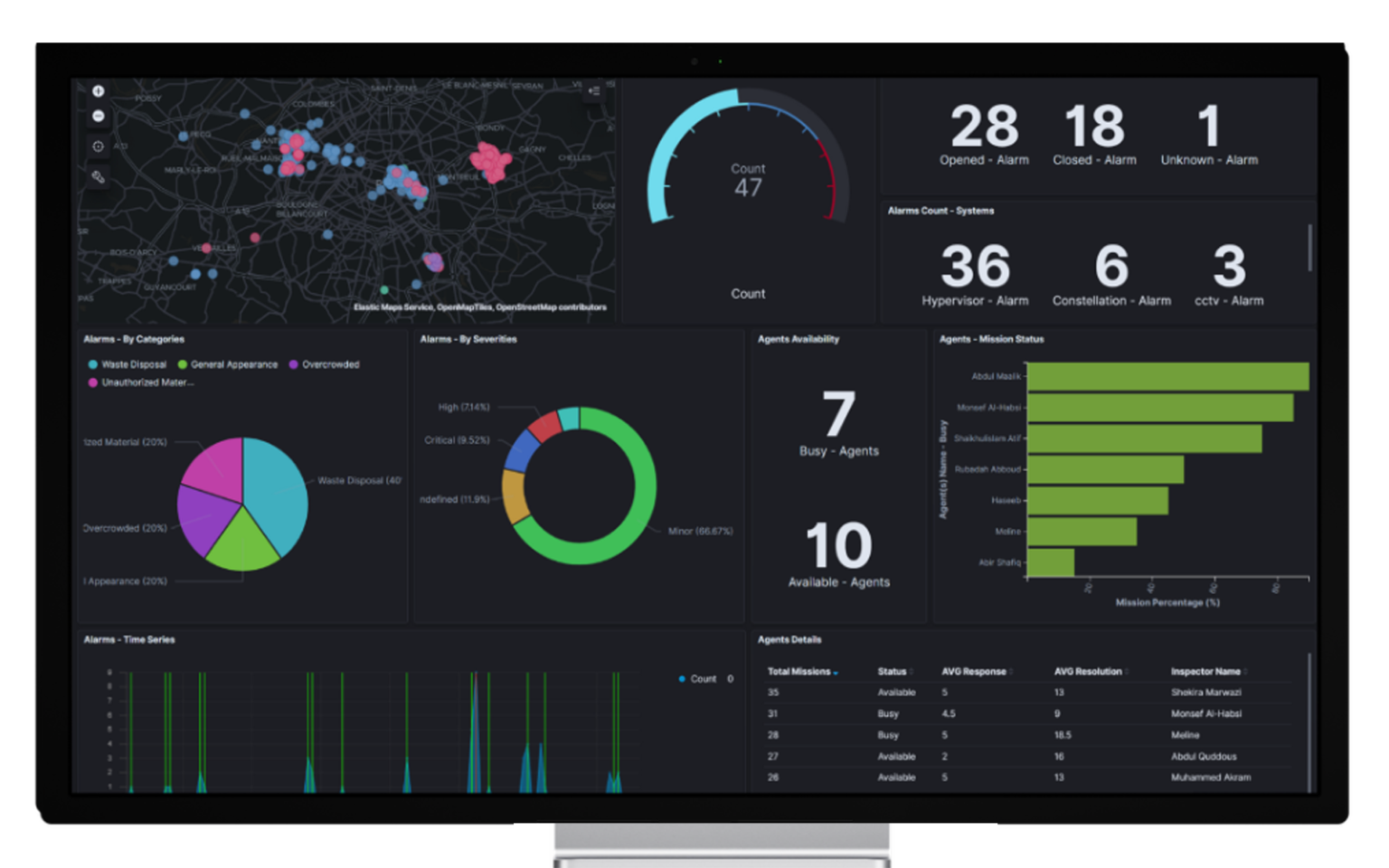Viewport: 1389px width, 868px height.
Task: Click the Unauthorized Mater... truncated legend label
Action: pyautogui.click(x=146, y=382)
